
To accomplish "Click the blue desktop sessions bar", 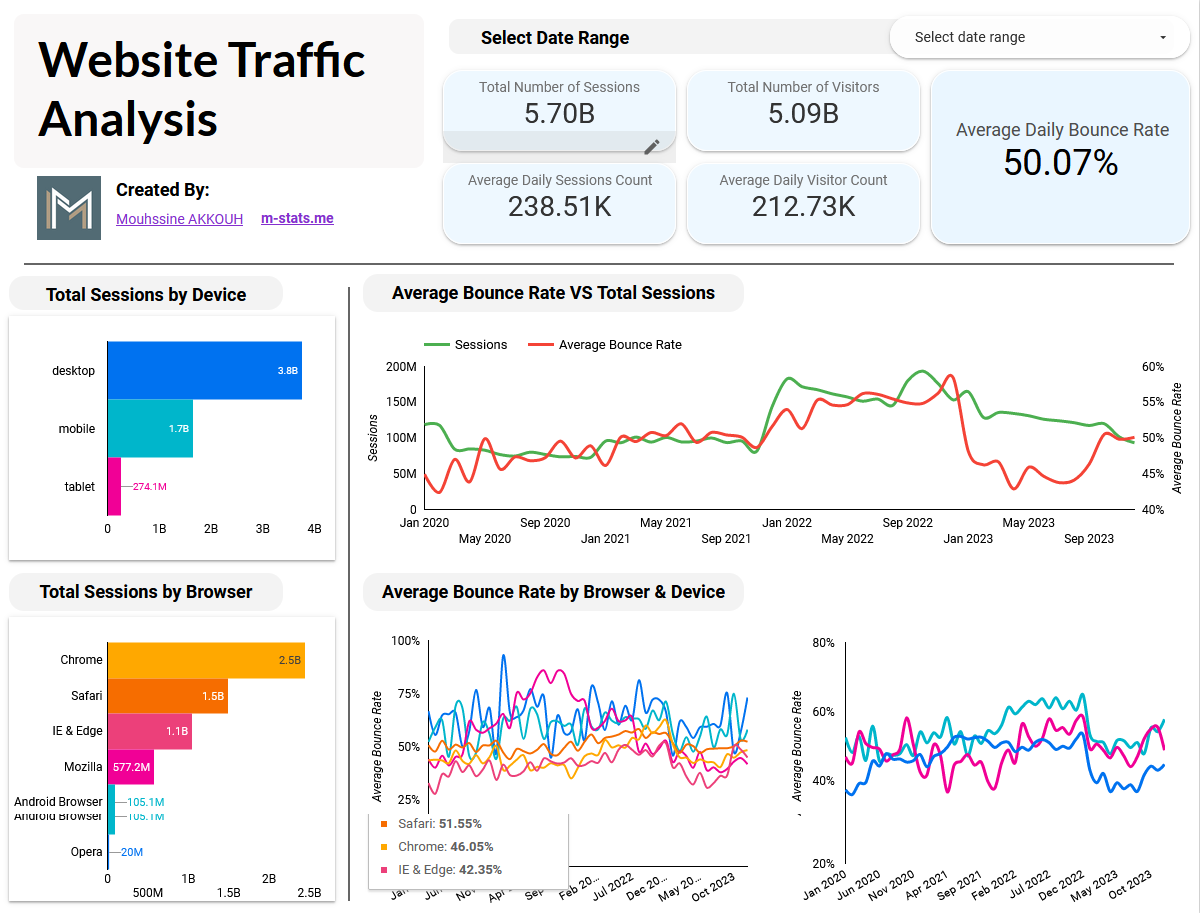I will point(204,370).
